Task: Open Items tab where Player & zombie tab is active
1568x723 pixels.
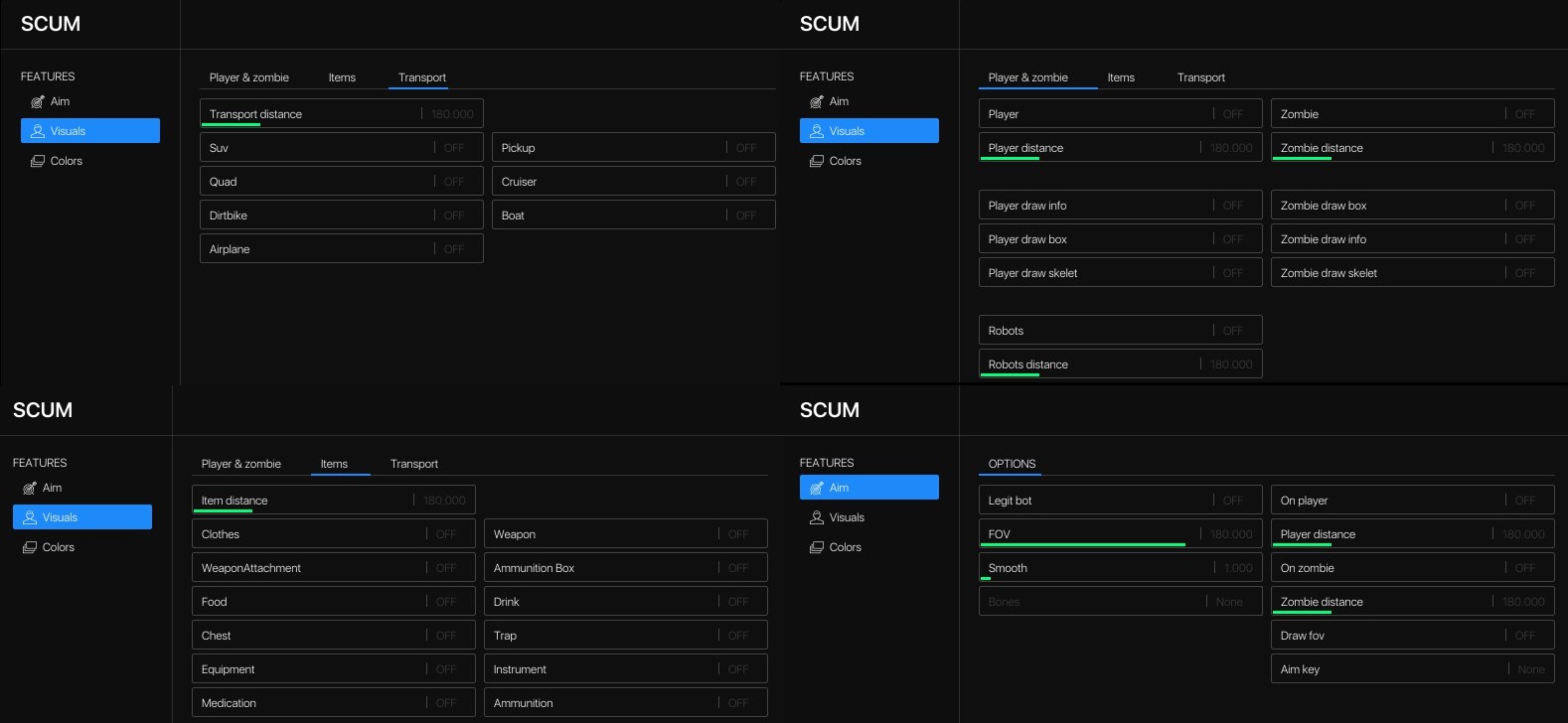Action: (x=1121, y=77)
